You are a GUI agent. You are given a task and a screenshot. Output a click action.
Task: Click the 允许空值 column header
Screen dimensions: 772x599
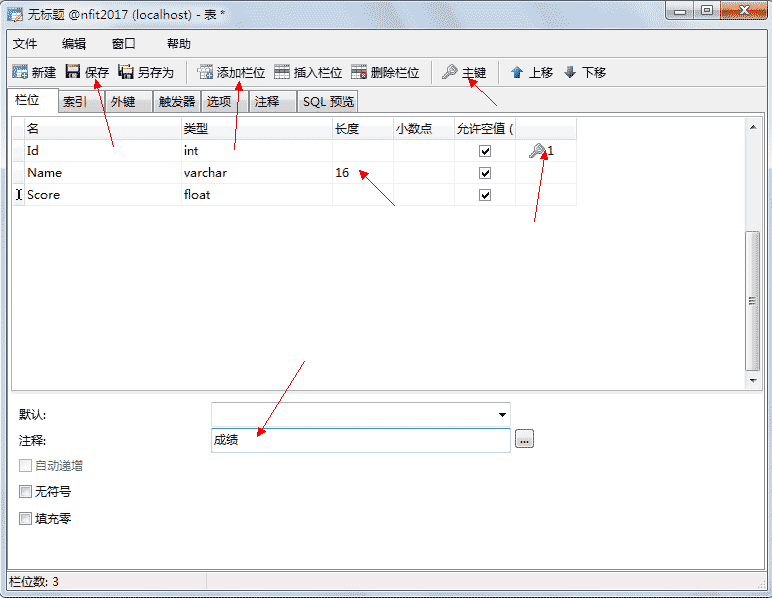click(x=485, y=129)
